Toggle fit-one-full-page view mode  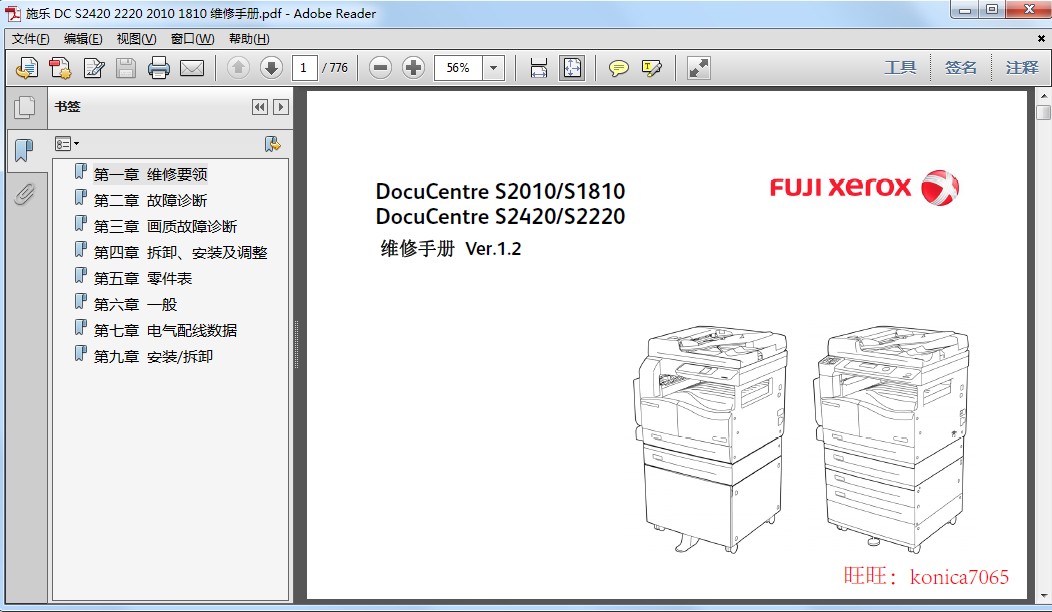[x=572, y=68]
